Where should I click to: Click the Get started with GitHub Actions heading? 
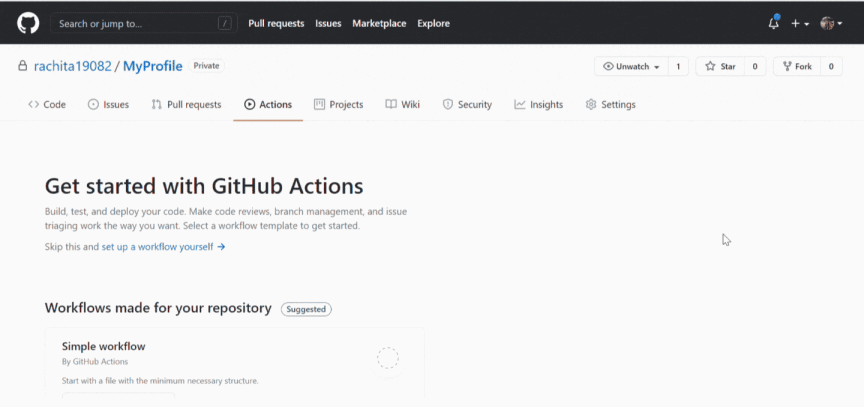coord(204,186)
